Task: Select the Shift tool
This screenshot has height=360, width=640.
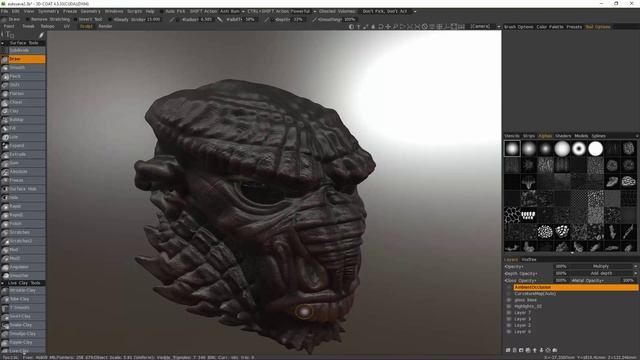Action: 23,85
